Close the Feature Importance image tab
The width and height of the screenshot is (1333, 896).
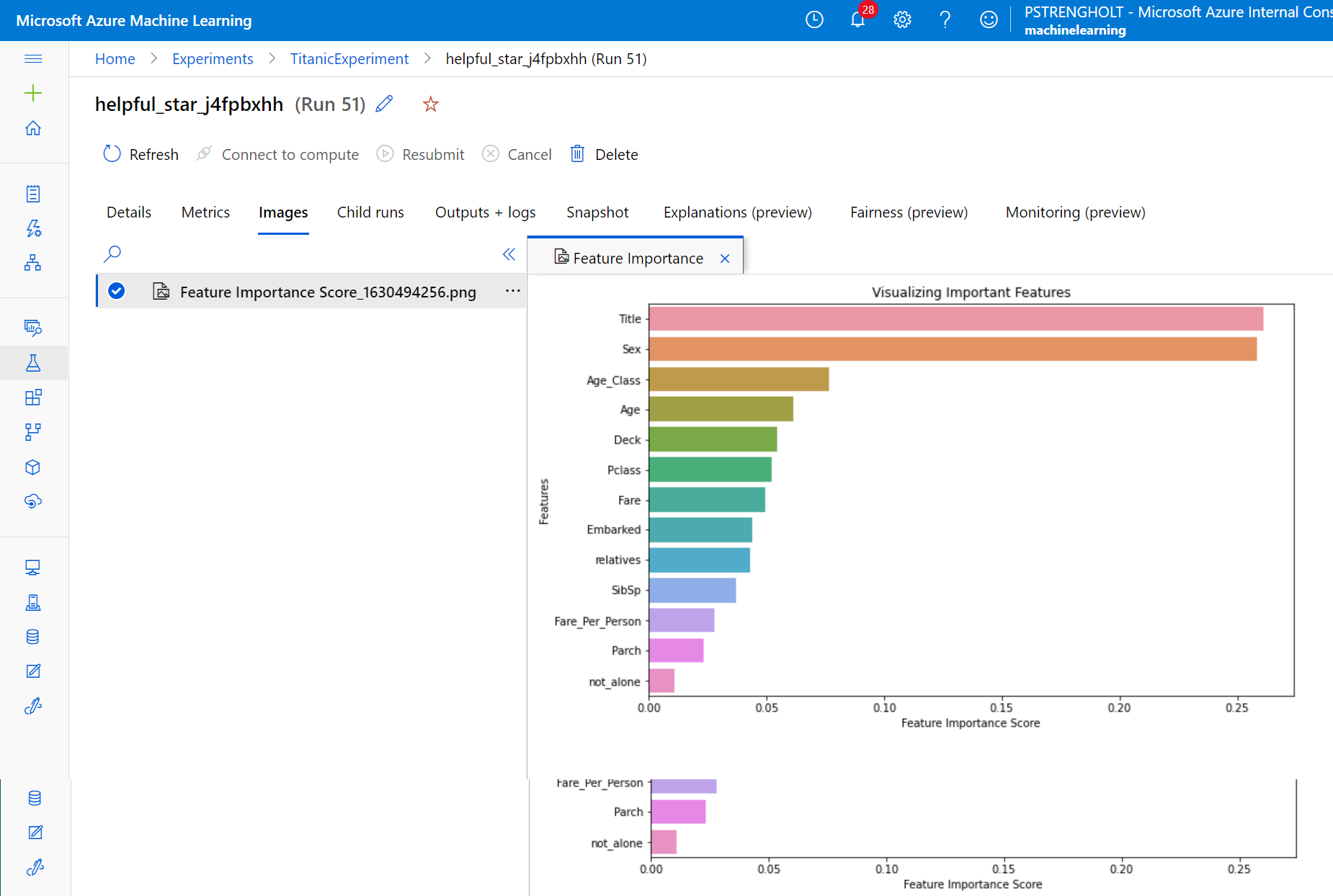point(725,259)
